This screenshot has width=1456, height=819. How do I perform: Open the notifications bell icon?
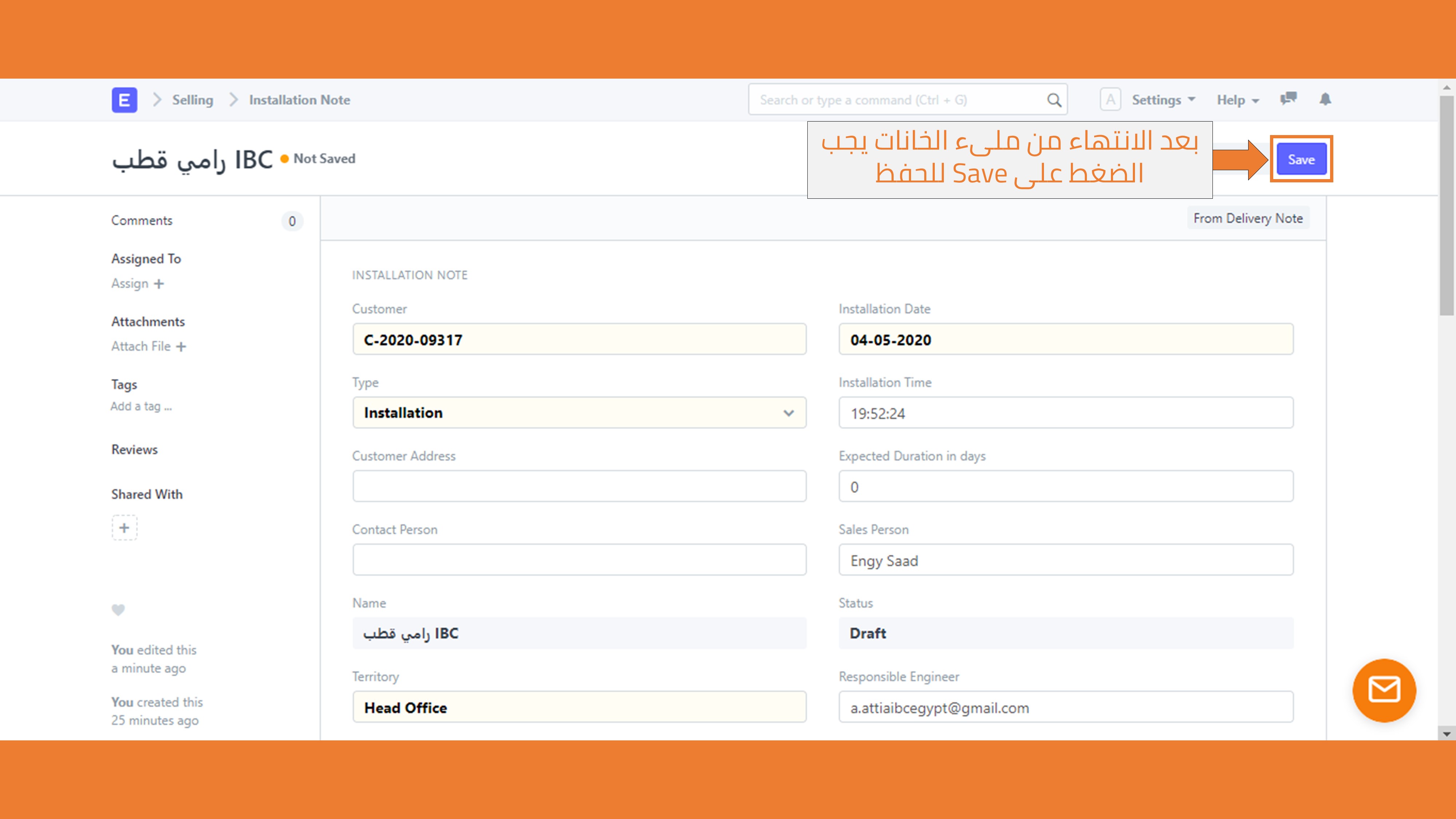coord(1325,99)
